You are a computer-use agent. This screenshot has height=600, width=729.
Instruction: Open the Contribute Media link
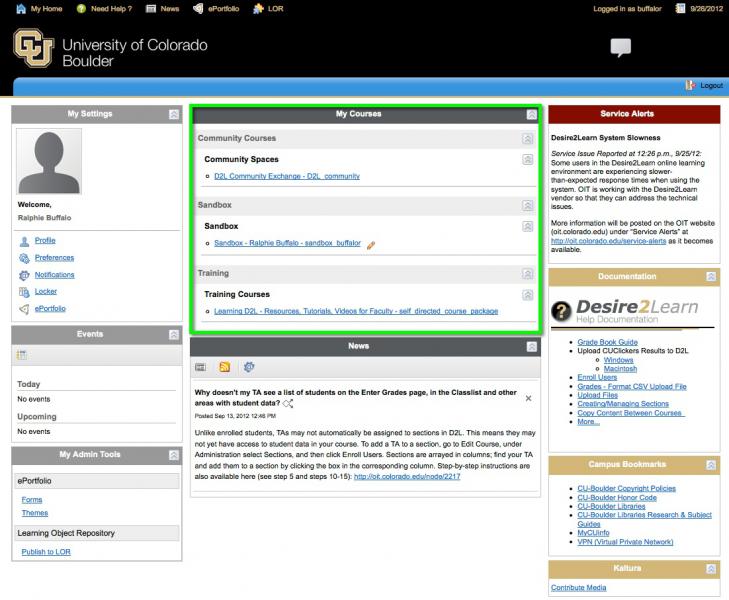578,588
